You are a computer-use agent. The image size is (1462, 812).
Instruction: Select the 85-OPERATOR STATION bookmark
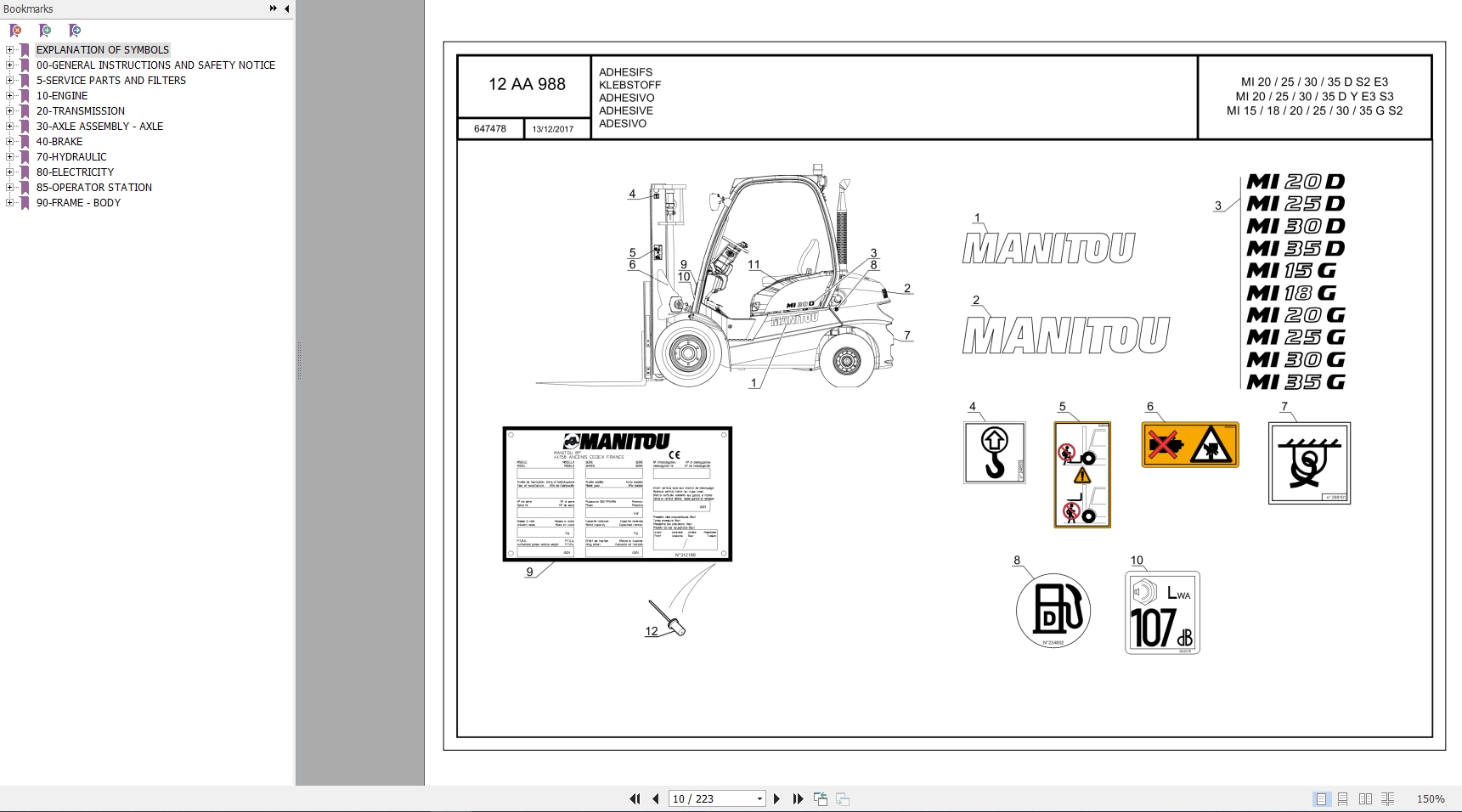coord(93,188)
